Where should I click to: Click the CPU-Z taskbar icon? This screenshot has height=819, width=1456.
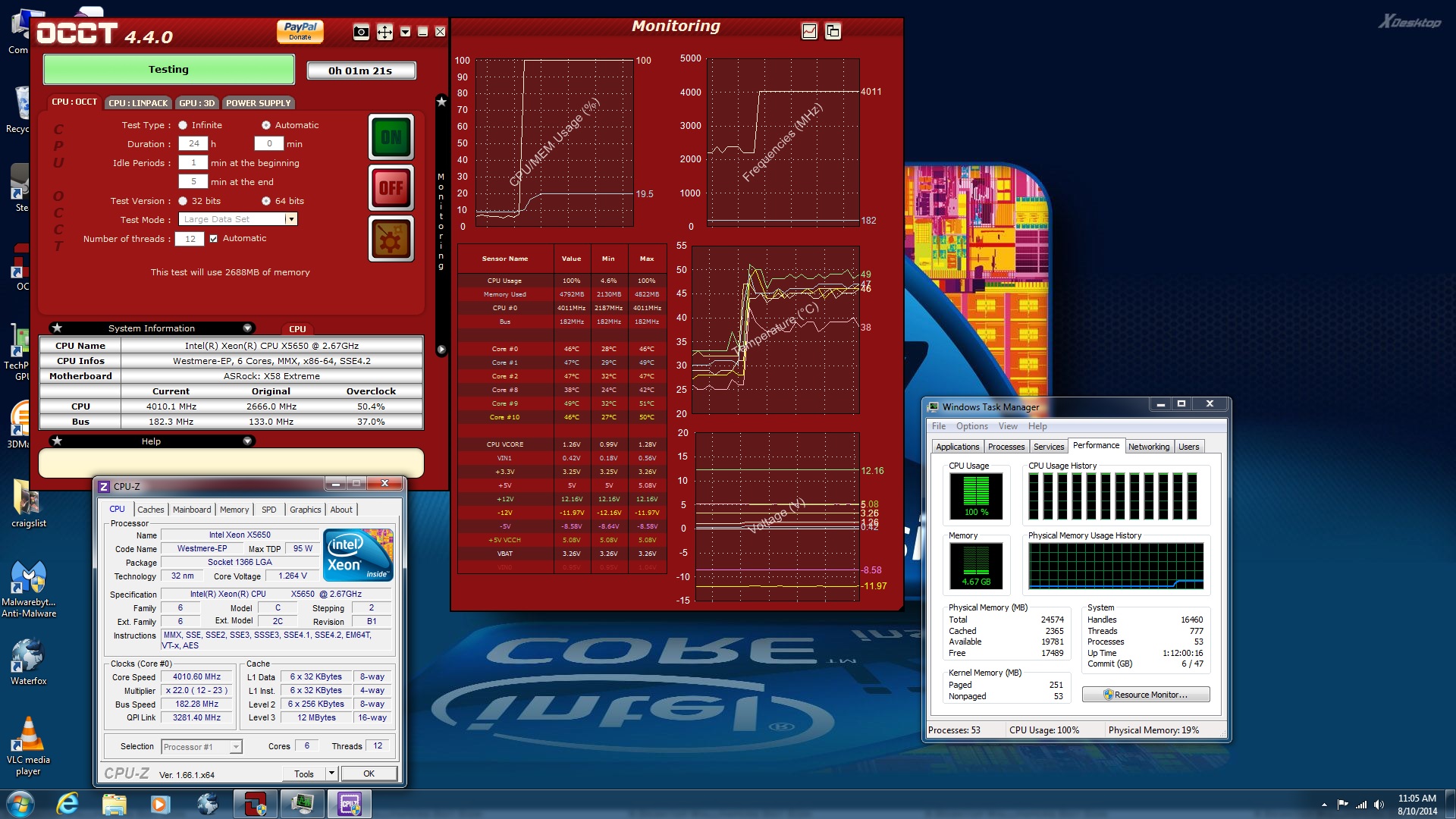[x=349, y=804]
